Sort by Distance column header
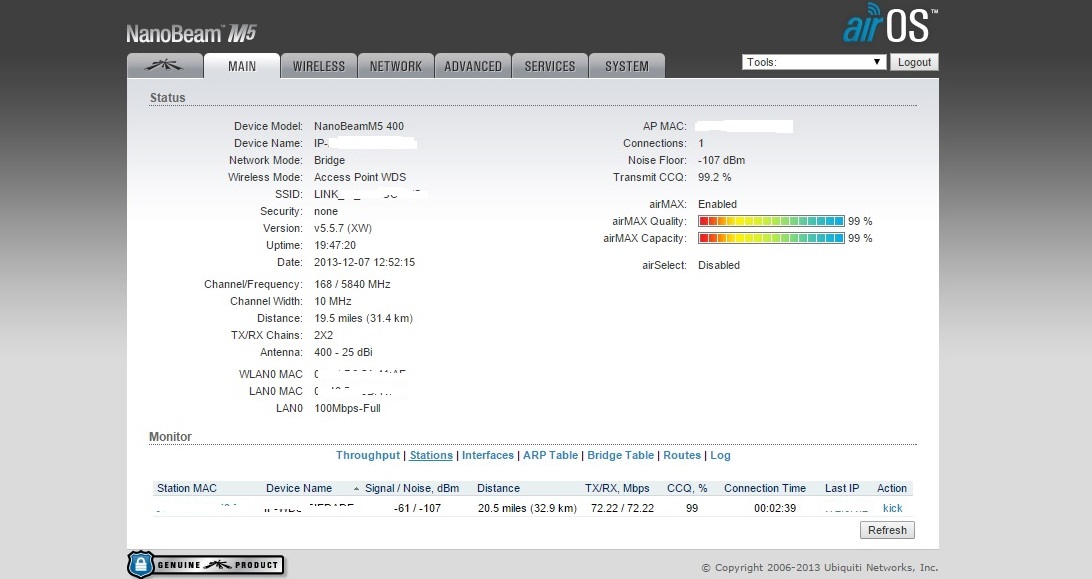1092x579 pixels. [x=498, y=488]
